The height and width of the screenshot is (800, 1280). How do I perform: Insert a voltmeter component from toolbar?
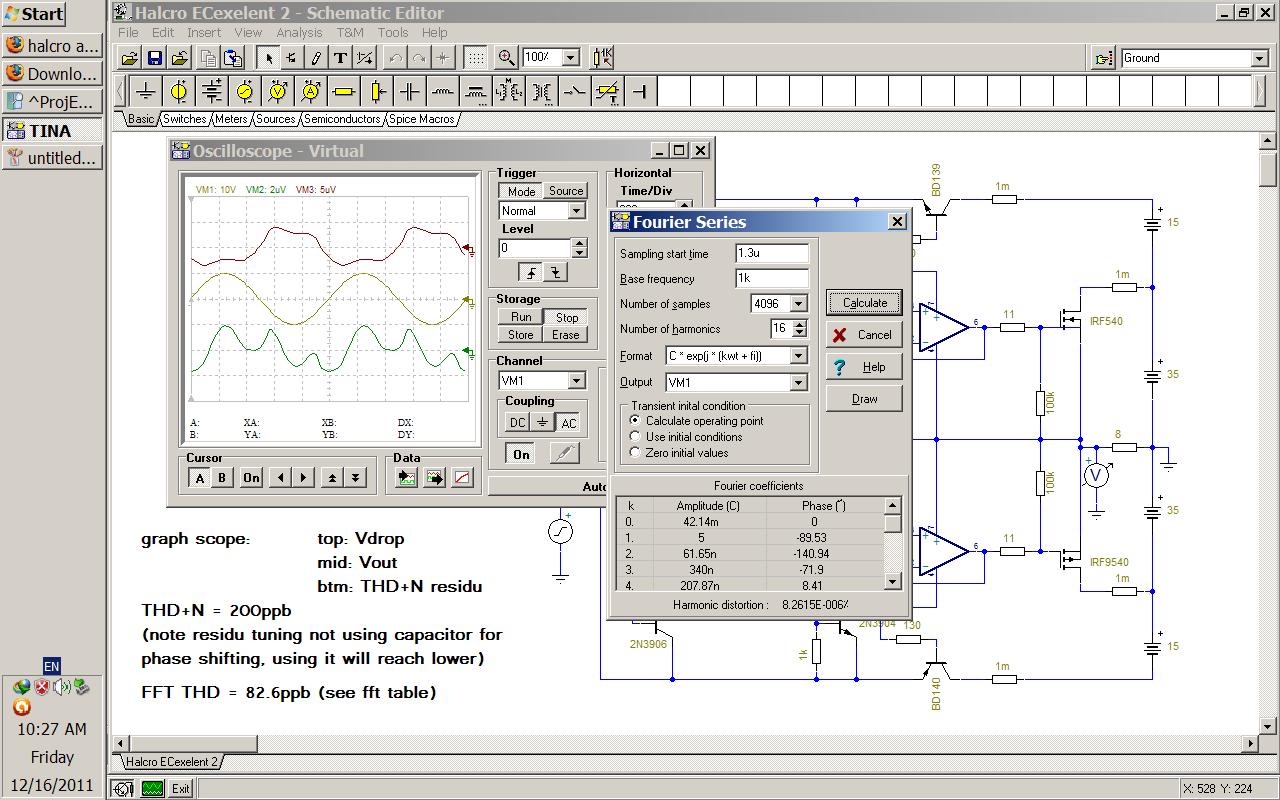point(278,92)
